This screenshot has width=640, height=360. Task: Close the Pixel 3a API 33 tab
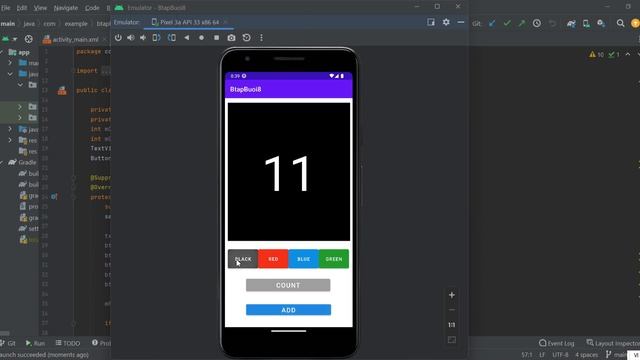(x=225, y=22)
